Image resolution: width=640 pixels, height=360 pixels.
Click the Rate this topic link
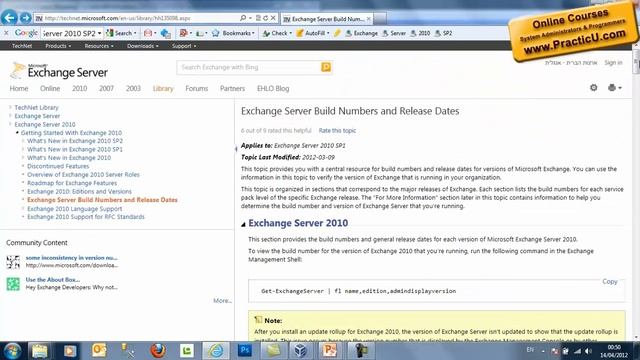[x=337, y=131]
